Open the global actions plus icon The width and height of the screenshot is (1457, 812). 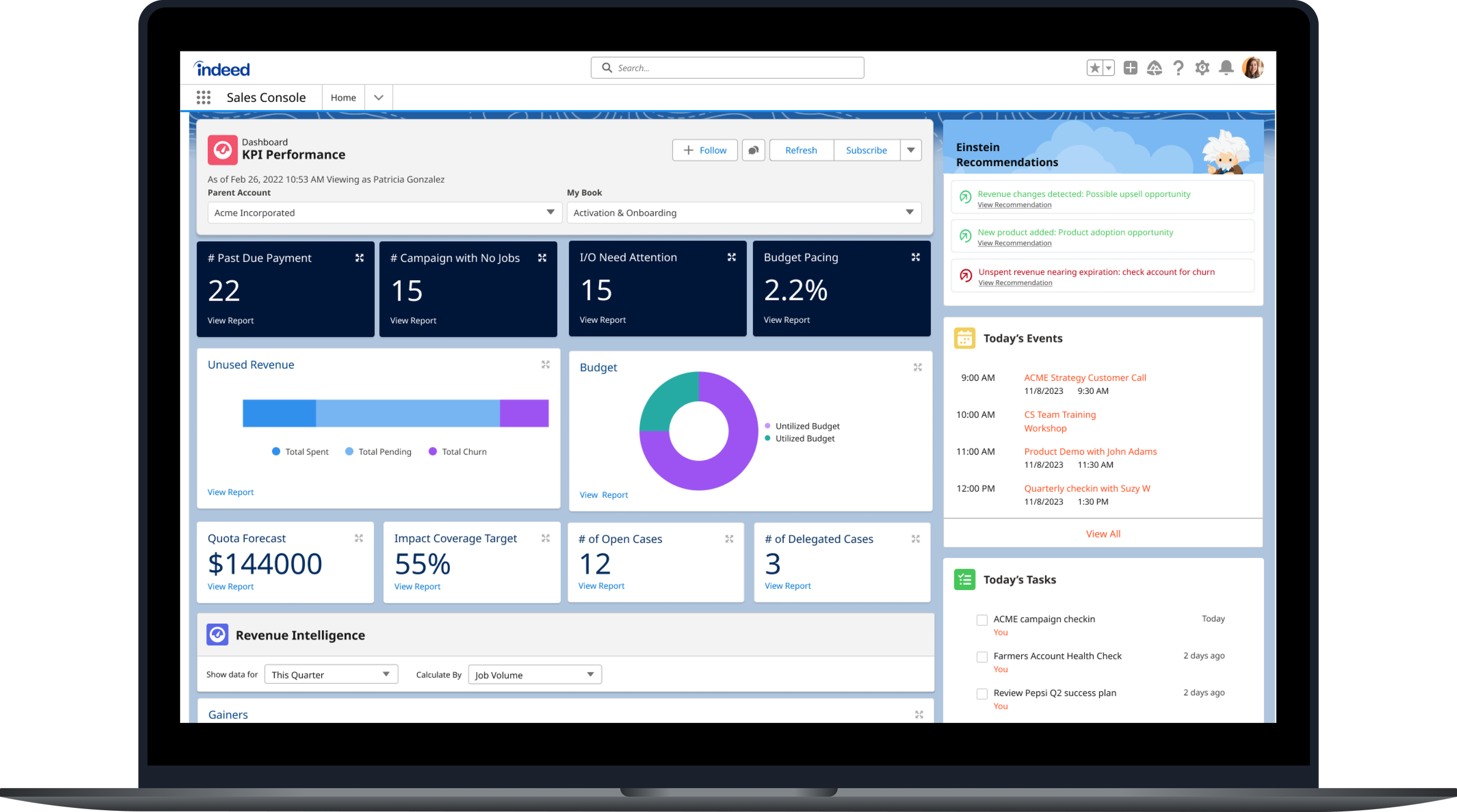coord(1130,68)
